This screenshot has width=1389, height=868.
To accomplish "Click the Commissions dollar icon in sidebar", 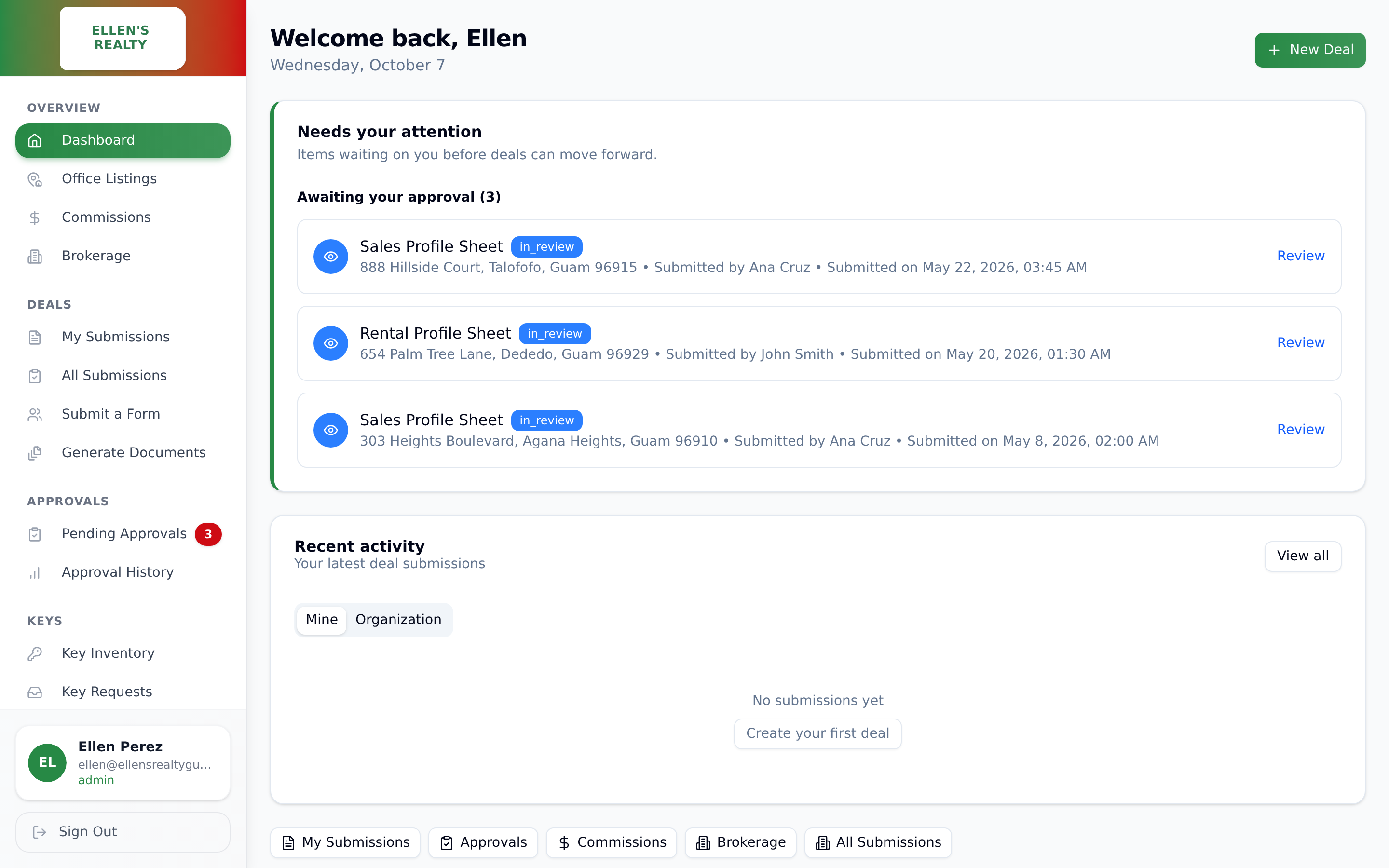I will 35,217.
